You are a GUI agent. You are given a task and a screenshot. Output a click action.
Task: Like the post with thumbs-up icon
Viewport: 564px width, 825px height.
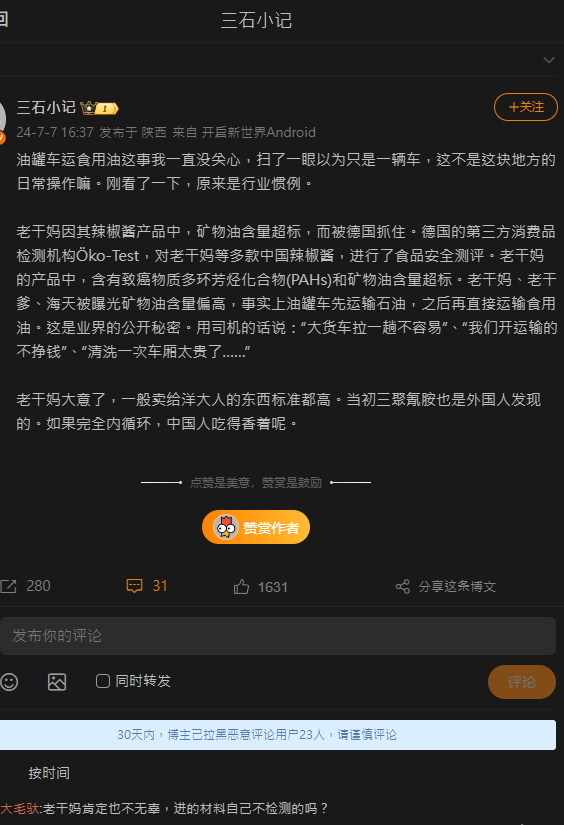(x=241, y=587)
